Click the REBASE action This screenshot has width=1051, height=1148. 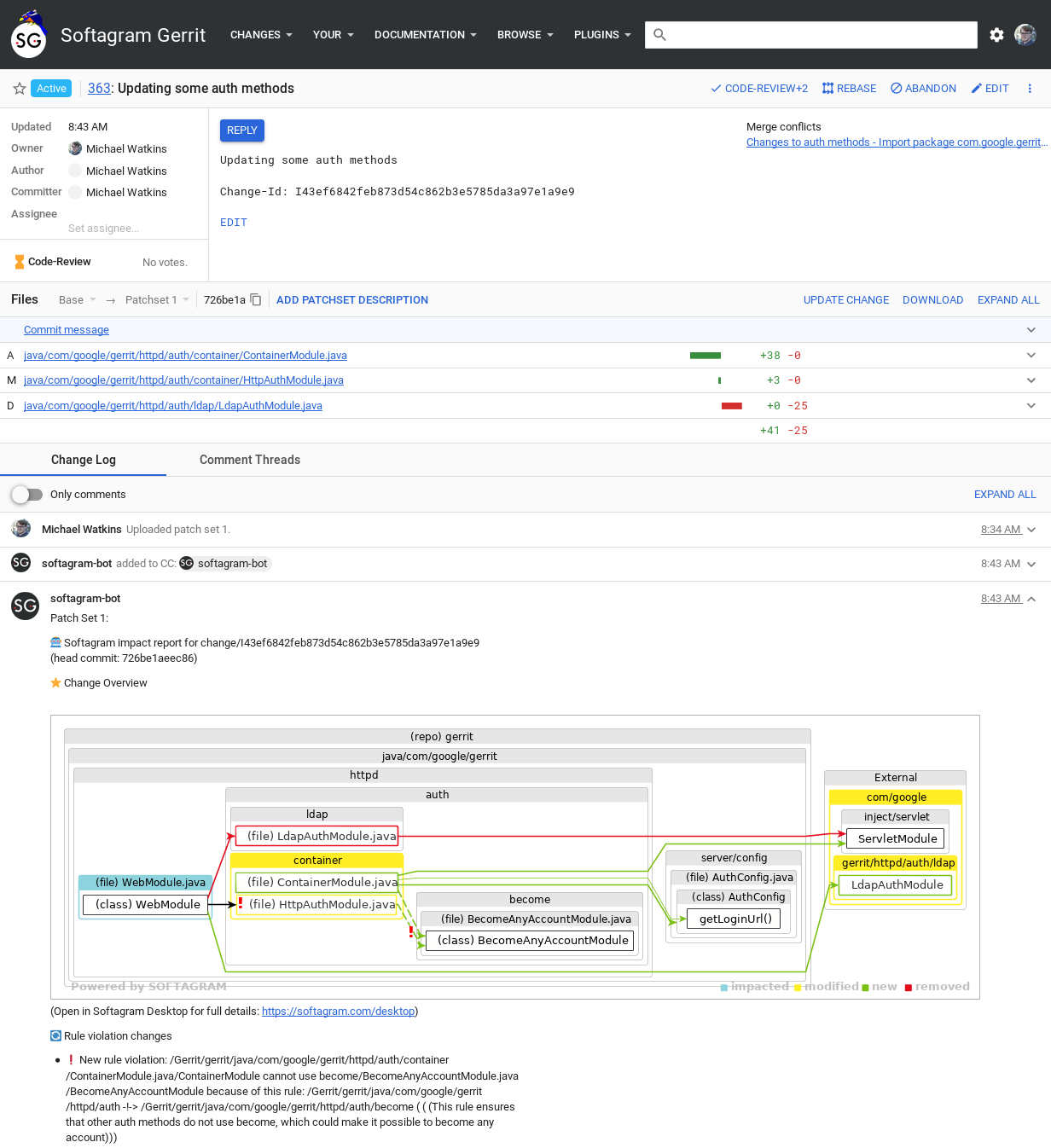(x=849, y=89)
